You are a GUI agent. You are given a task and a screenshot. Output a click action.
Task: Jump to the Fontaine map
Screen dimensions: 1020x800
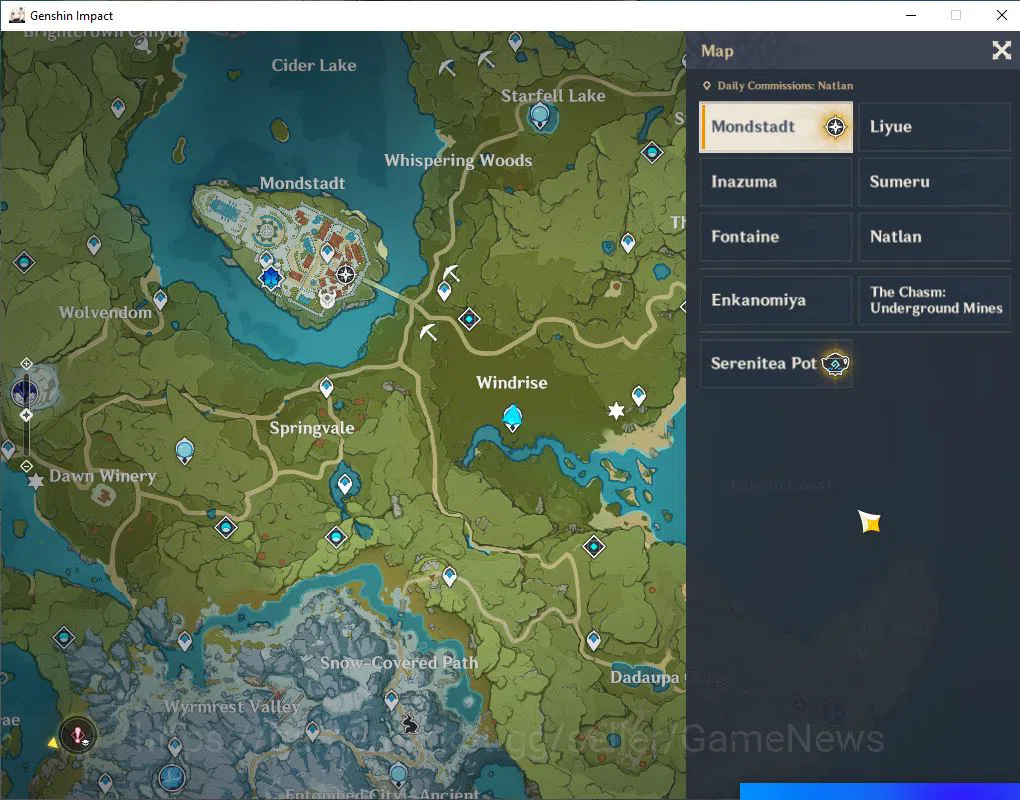[x=775, y=237]
